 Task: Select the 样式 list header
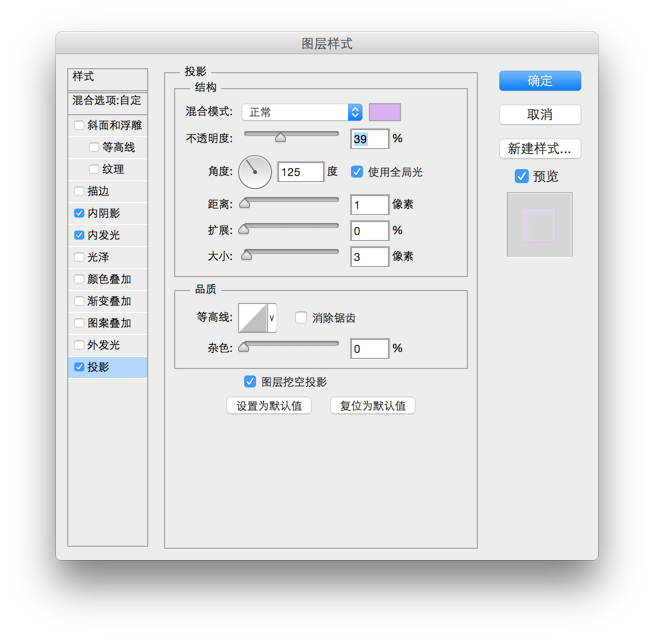coord(108,79)
